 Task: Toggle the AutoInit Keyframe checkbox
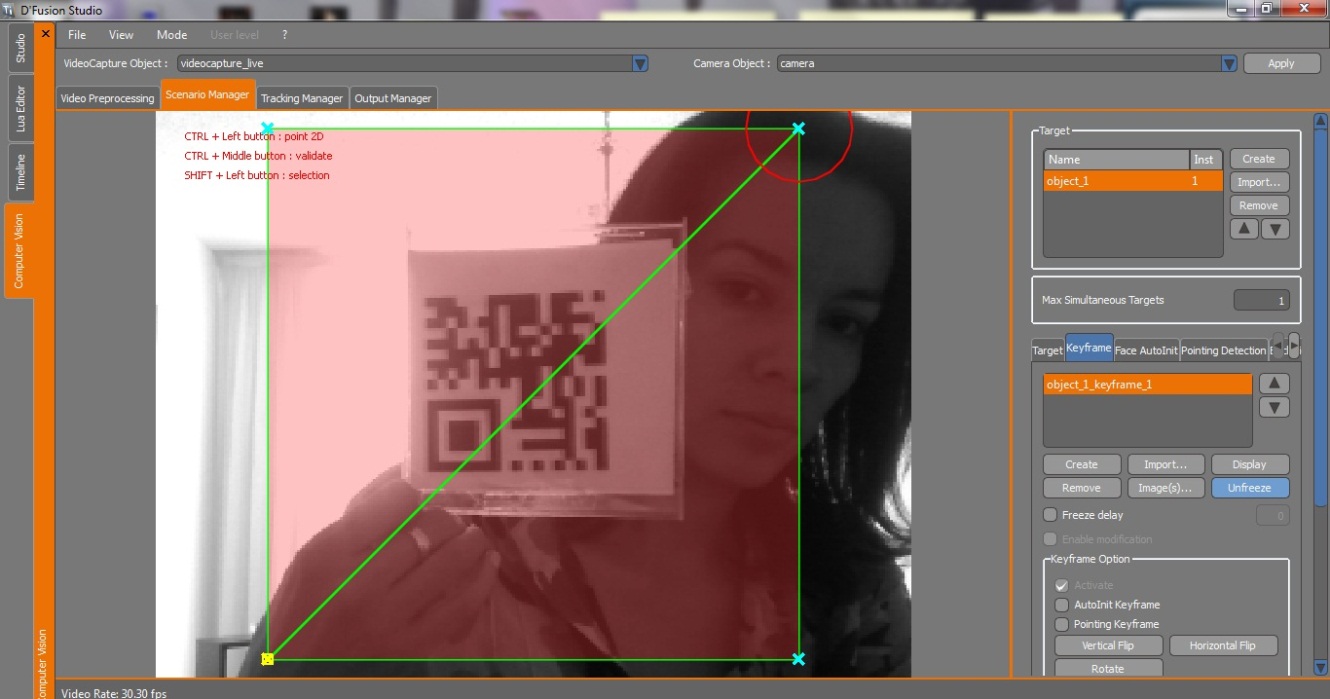pos(1062,605)
